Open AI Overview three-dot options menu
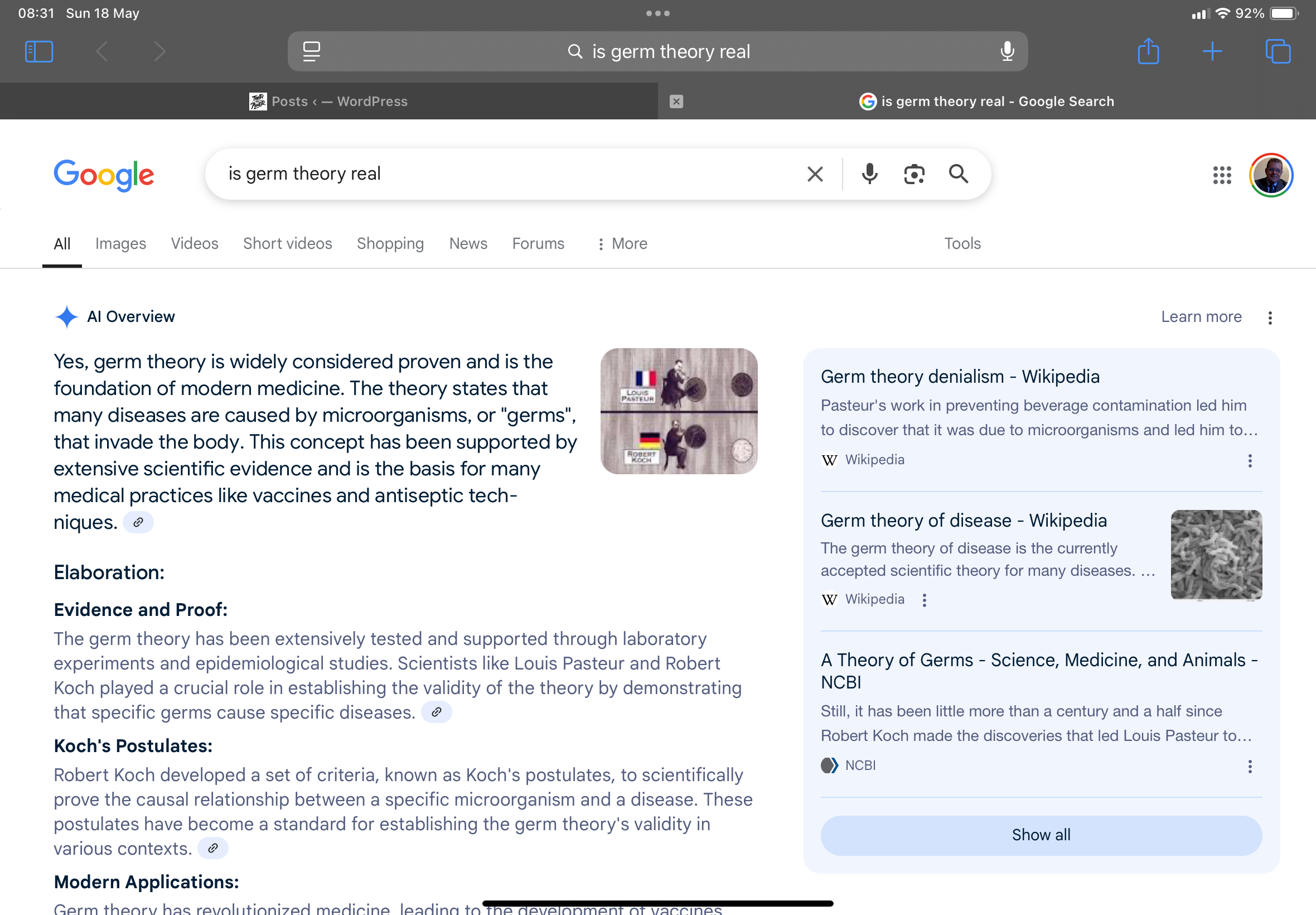This screenshot has height=915, width=1316. point(1270,317)
